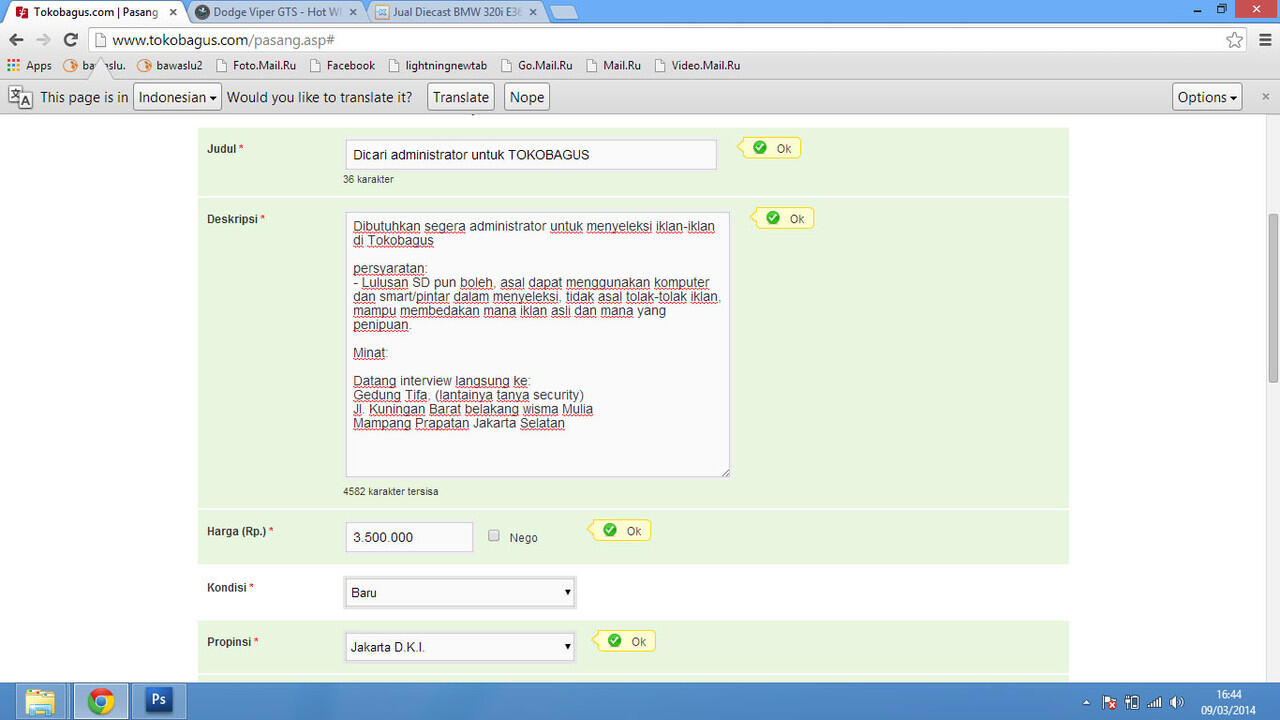Open the Video.Mail.Ru bookmark

(697, 65)
